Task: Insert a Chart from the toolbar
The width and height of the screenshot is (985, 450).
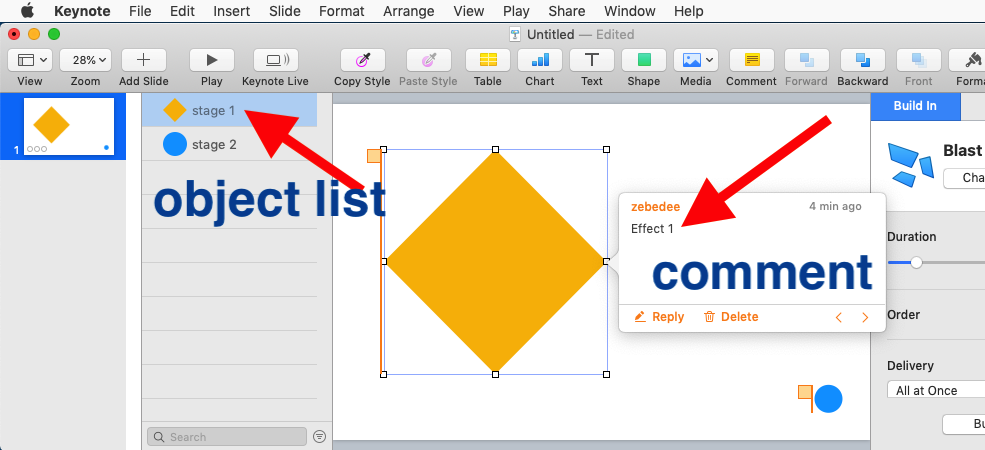Action: coord(540,60)
